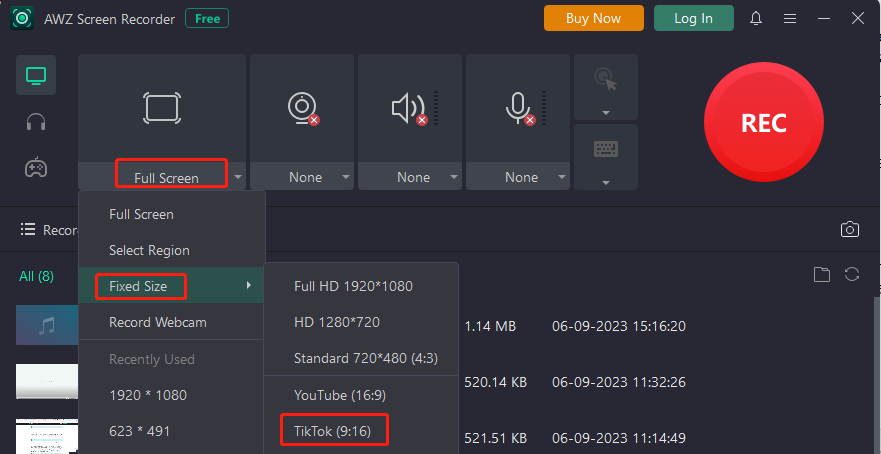Choose Full Screen from the region menu
Viewport: 881px width, 454px height.
[171, 214]
